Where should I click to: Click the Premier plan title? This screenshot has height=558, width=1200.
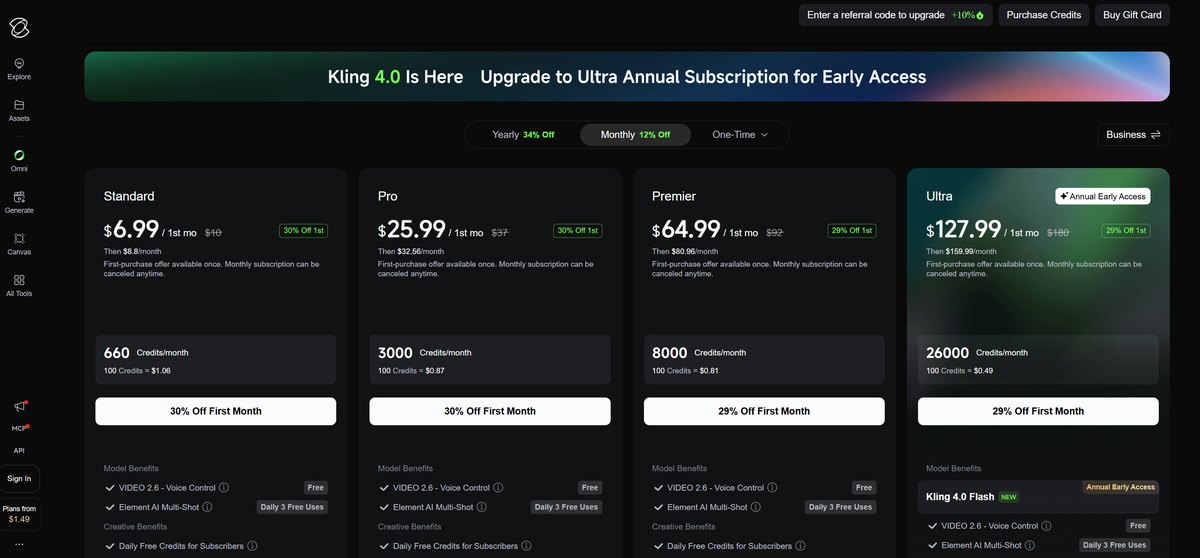(674, 196)
